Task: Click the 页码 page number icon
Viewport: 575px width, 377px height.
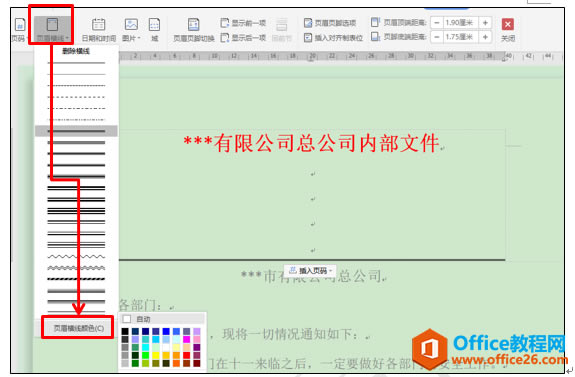Action: (x=19, y=25)
